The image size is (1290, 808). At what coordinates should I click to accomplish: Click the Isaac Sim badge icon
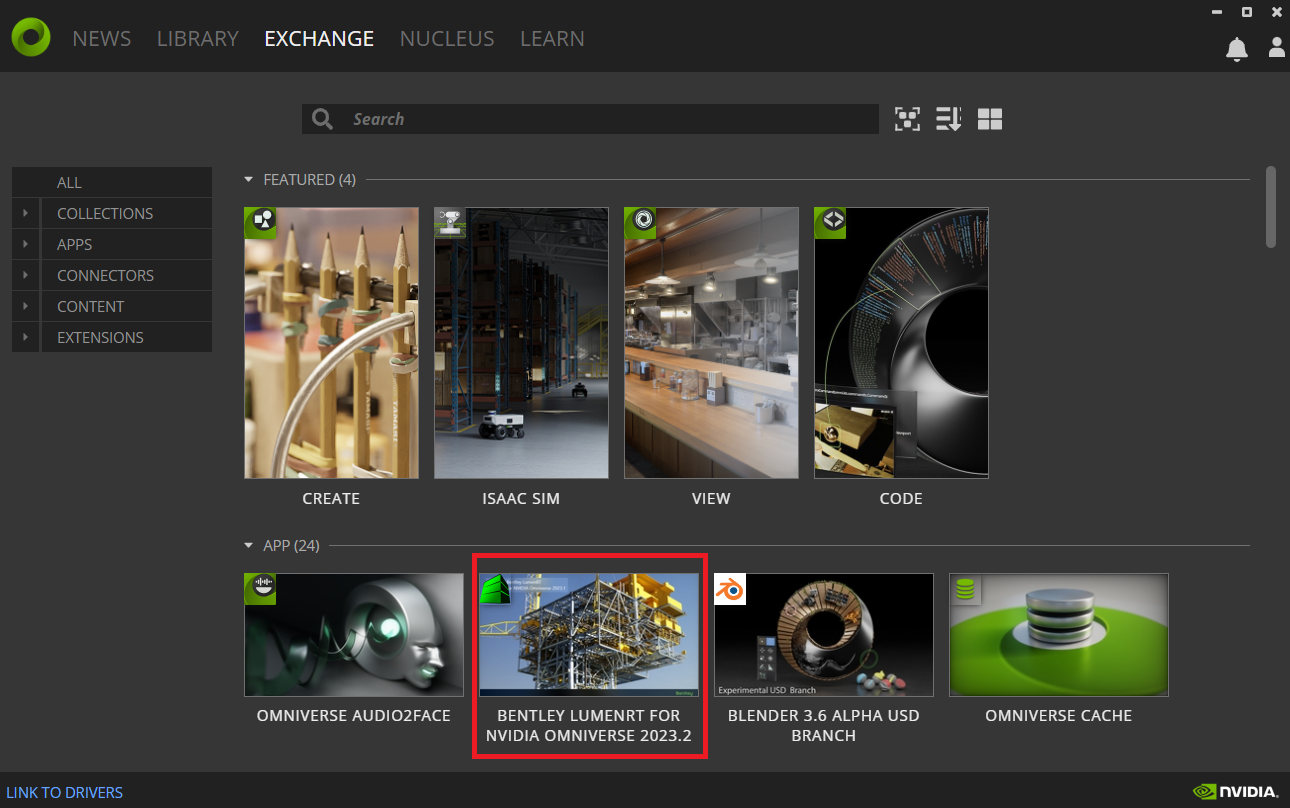[450, 223]
